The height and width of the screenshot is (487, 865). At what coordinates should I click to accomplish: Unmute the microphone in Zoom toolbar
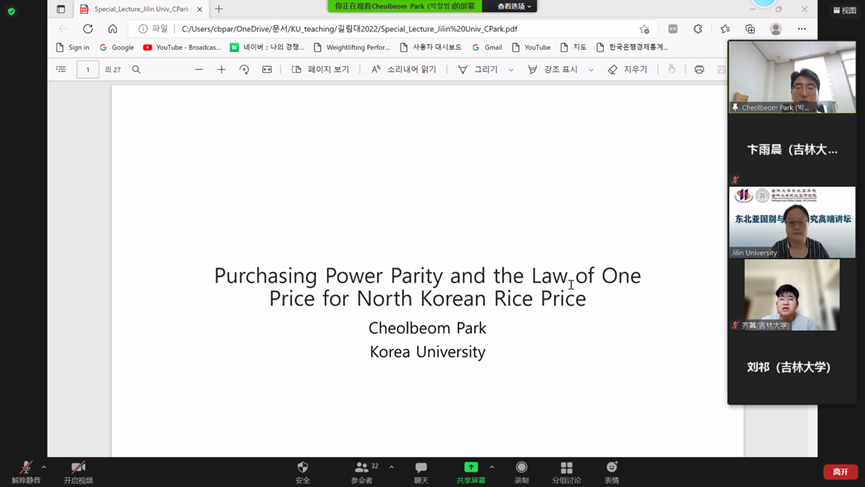[25, 468]
